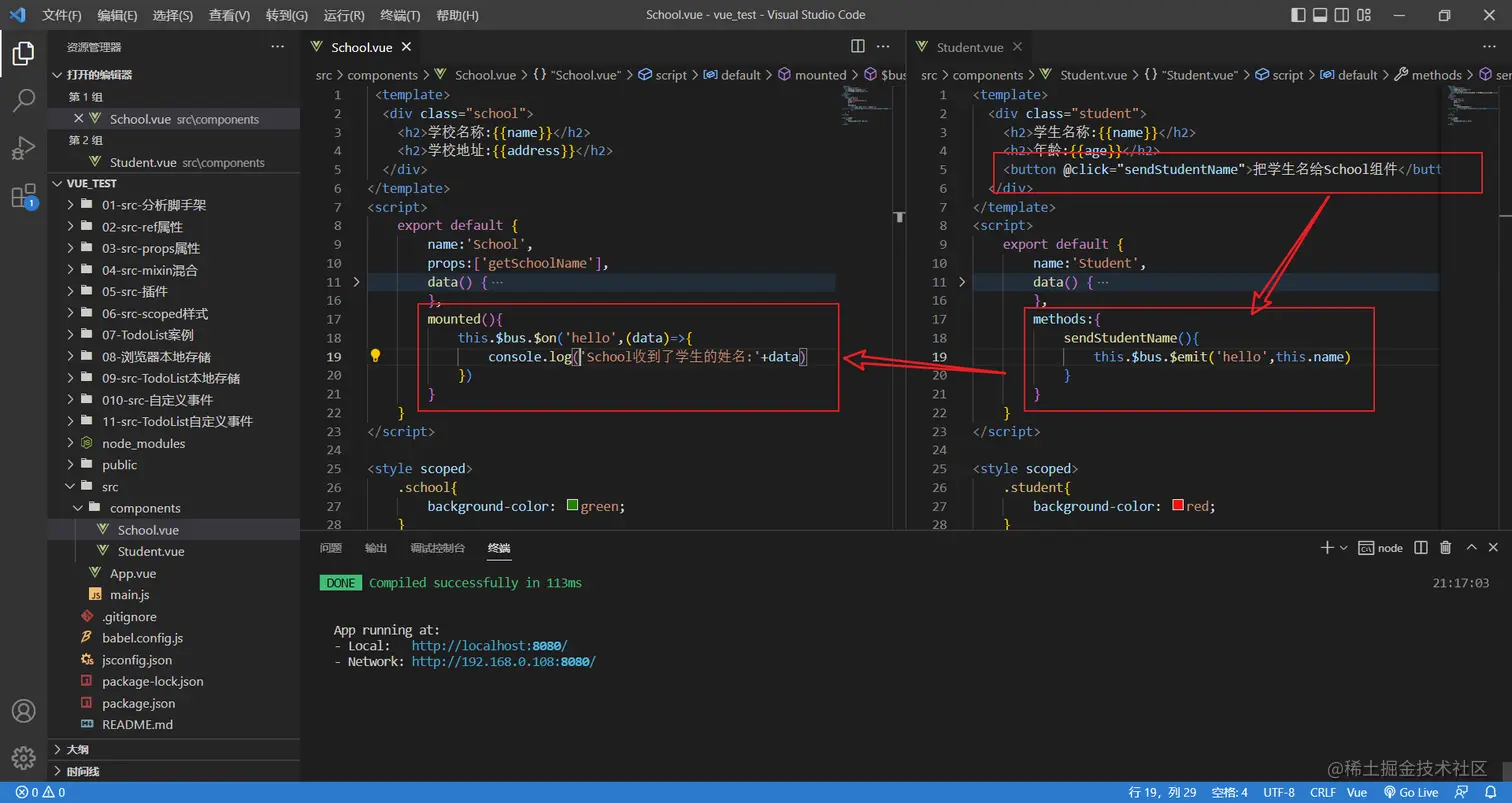Open Run and Debug view
1512x803 pixels.
click(23, 148)
